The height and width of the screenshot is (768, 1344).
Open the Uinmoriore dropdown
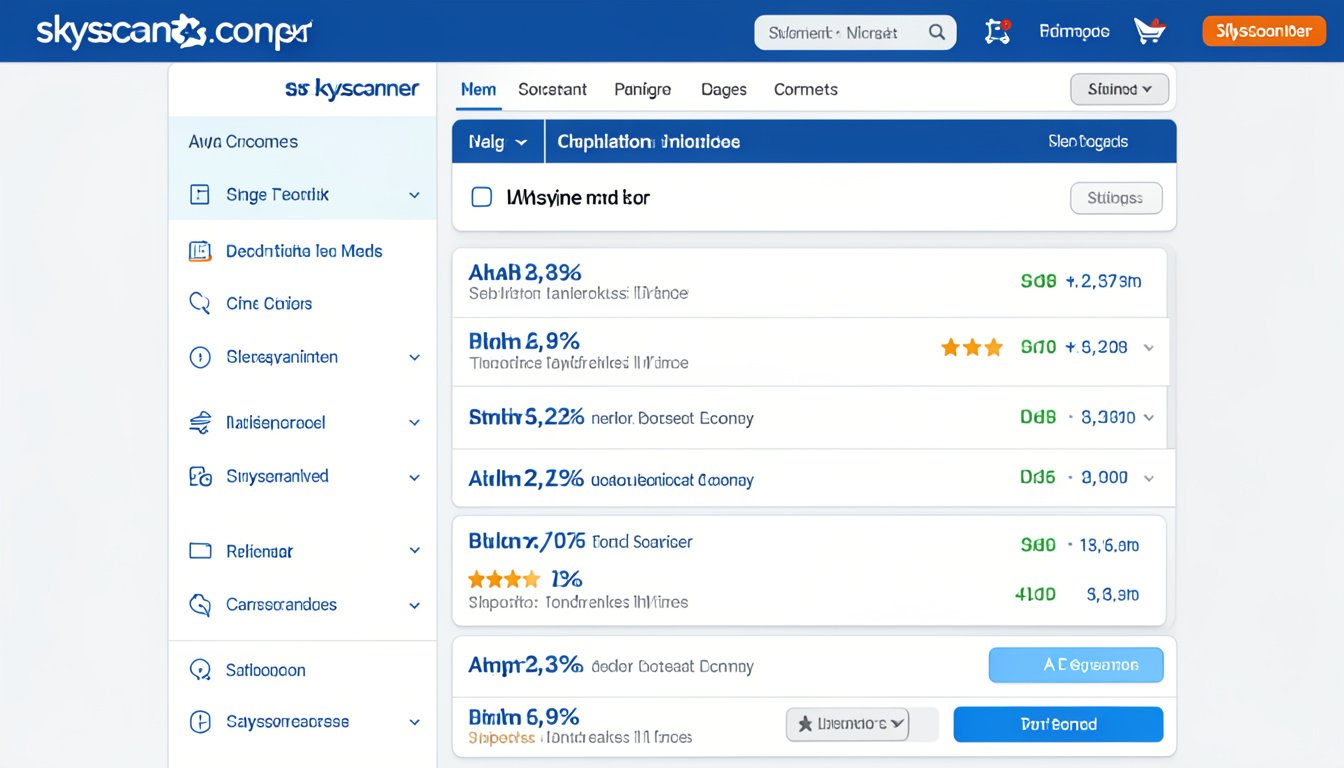point(847,723)
